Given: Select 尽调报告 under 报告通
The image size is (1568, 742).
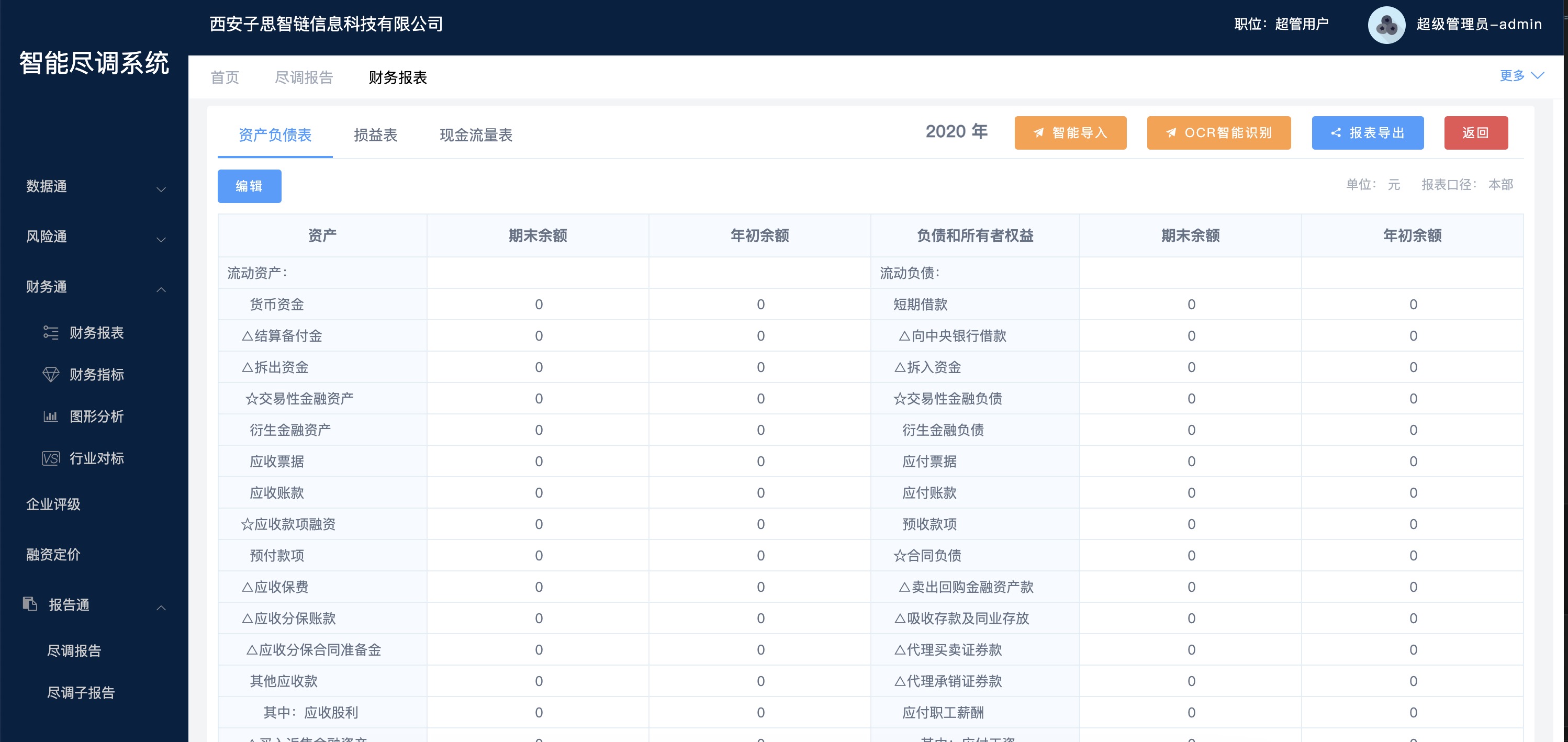Looking at the screenshot, I should coord(74,651).
